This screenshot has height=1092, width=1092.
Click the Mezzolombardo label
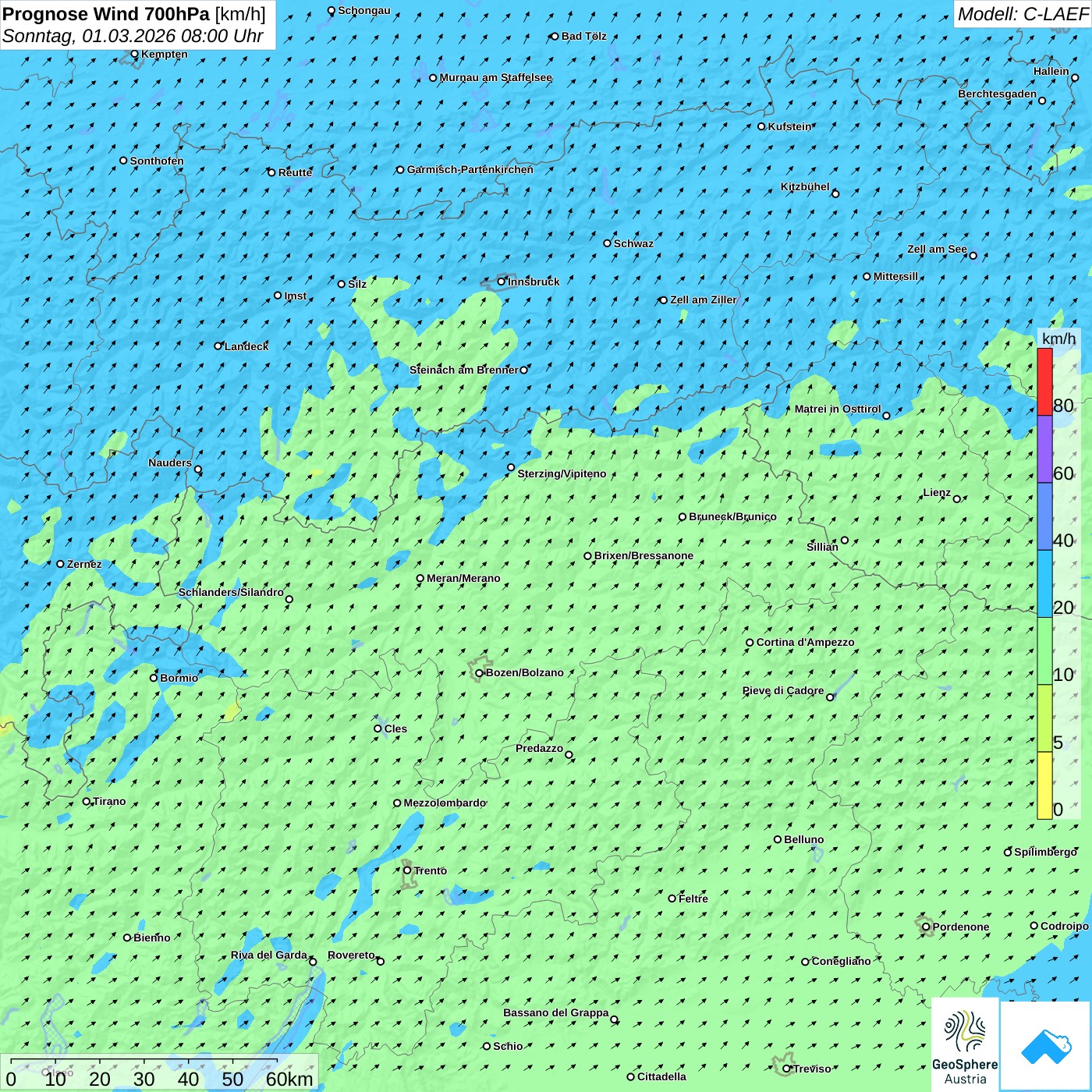(445, 803)
